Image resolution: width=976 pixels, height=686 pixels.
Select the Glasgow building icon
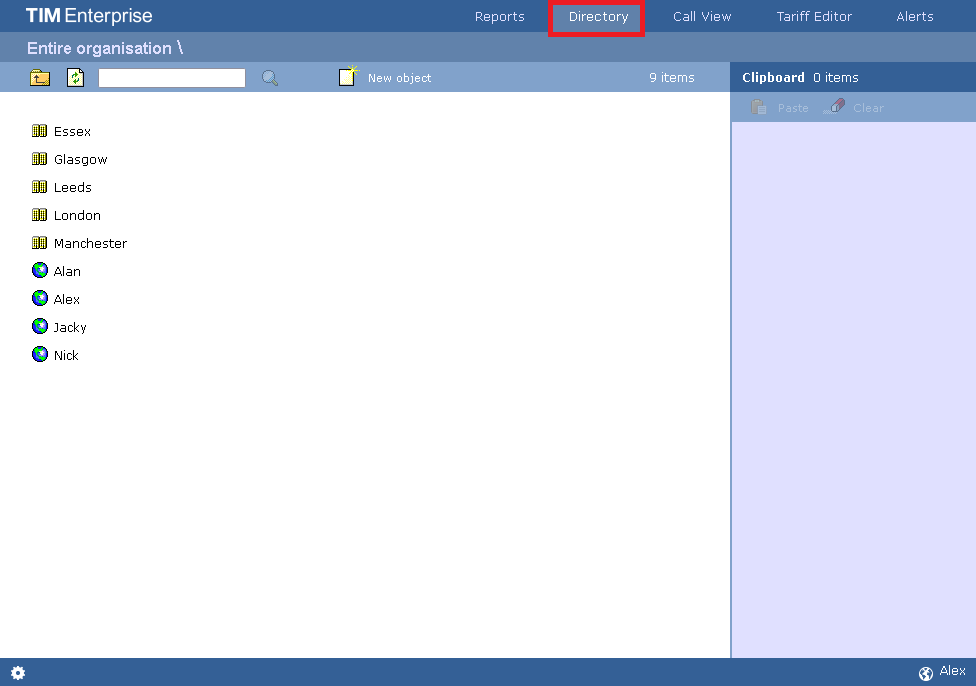(x=40, y=159)
